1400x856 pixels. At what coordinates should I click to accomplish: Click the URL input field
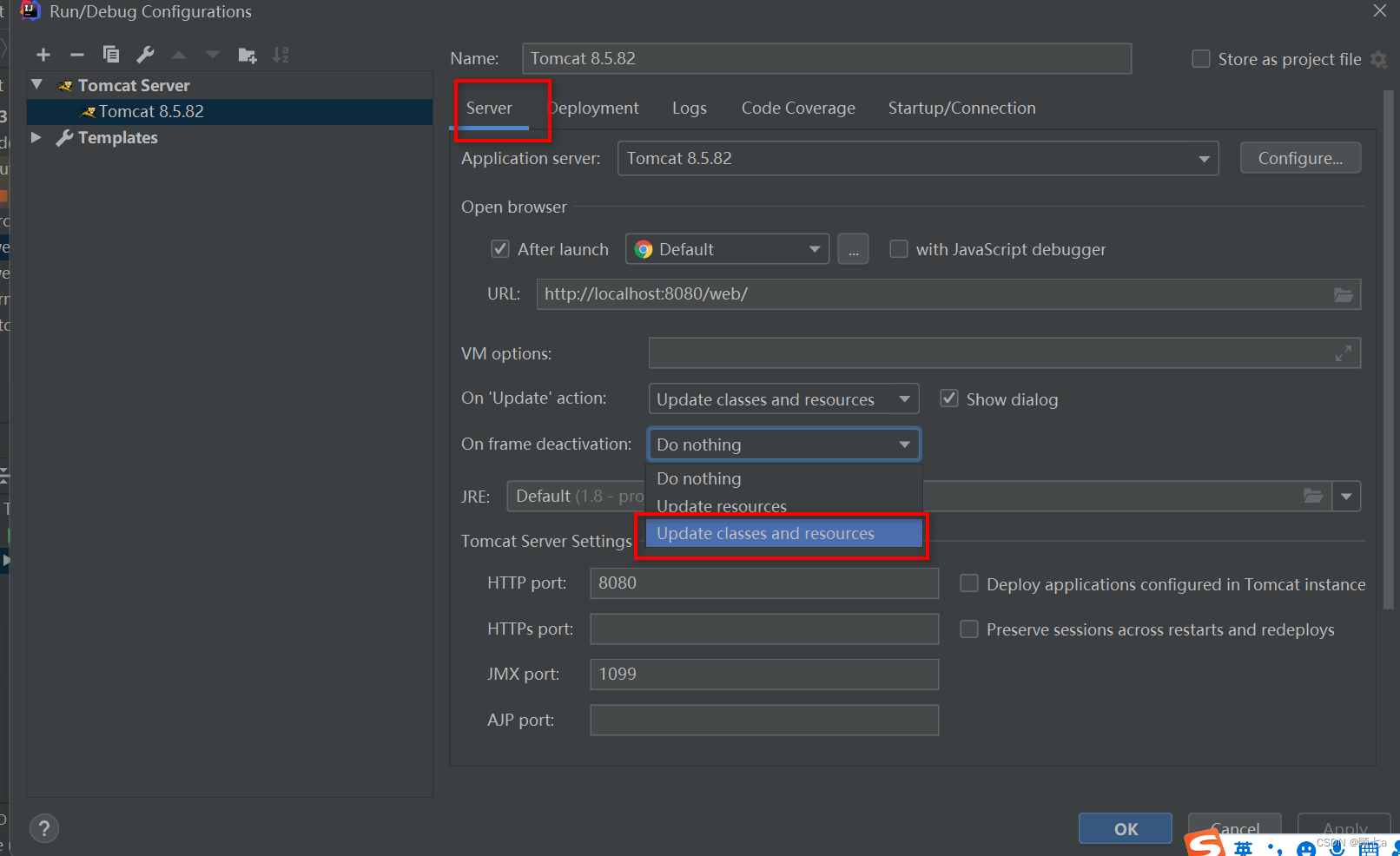(948, 294)
